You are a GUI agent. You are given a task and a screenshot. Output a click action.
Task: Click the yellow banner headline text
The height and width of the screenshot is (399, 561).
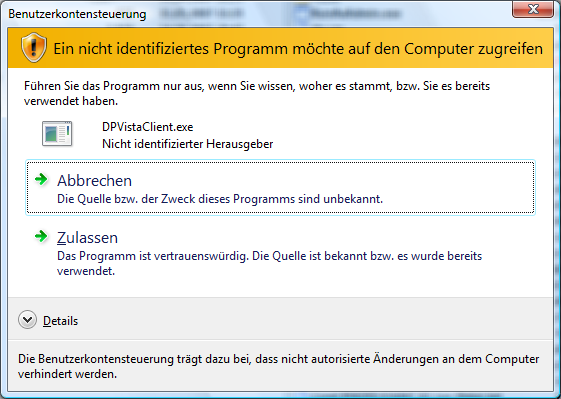[x=298, y=49]
